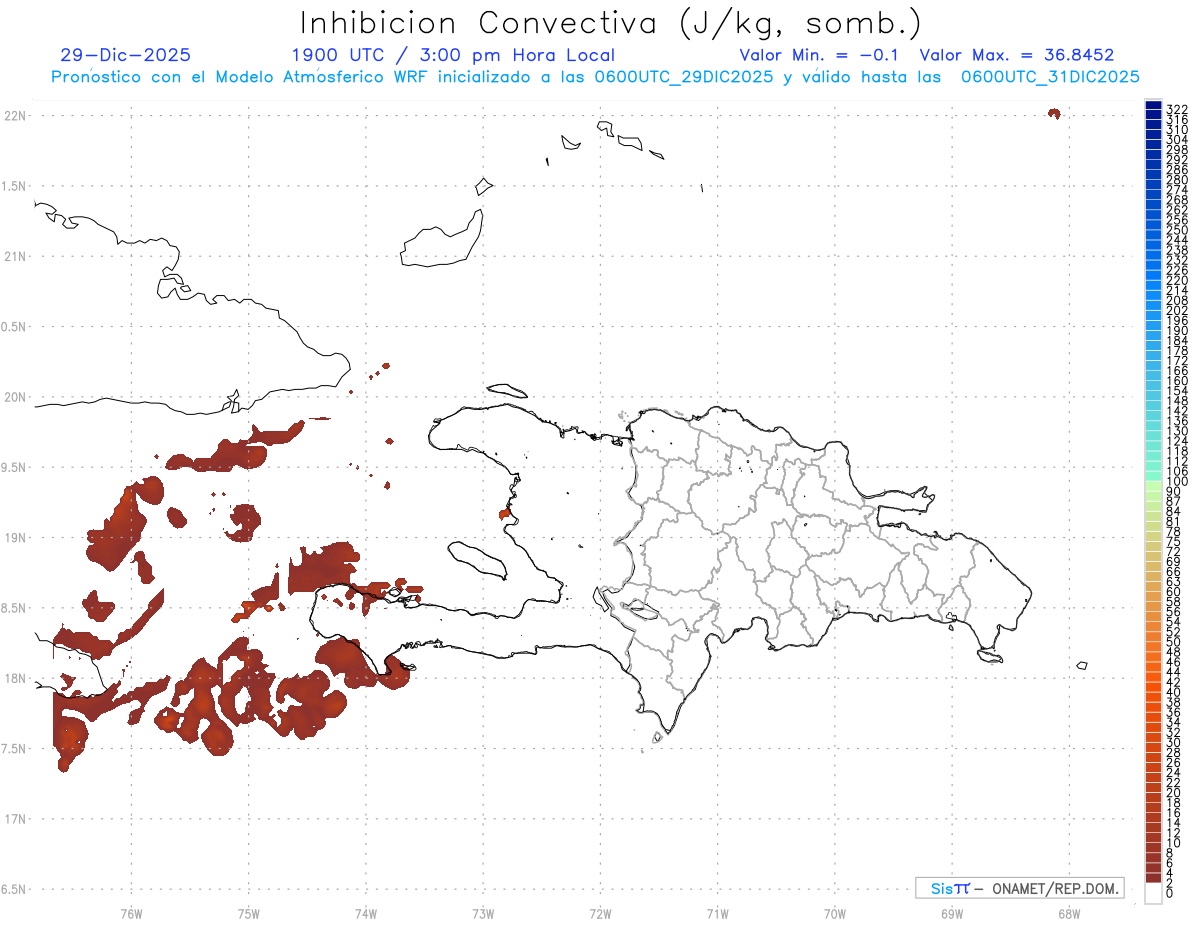Click the '18N' latitude label
The width and height of the screenshot is (1200, 927).
14,679
